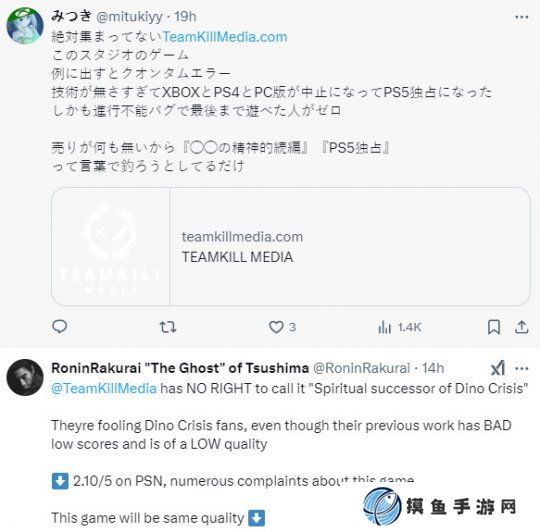
Task: Open the TEAMKILL MEDIA link preview card
Action: tap(291, 247)
